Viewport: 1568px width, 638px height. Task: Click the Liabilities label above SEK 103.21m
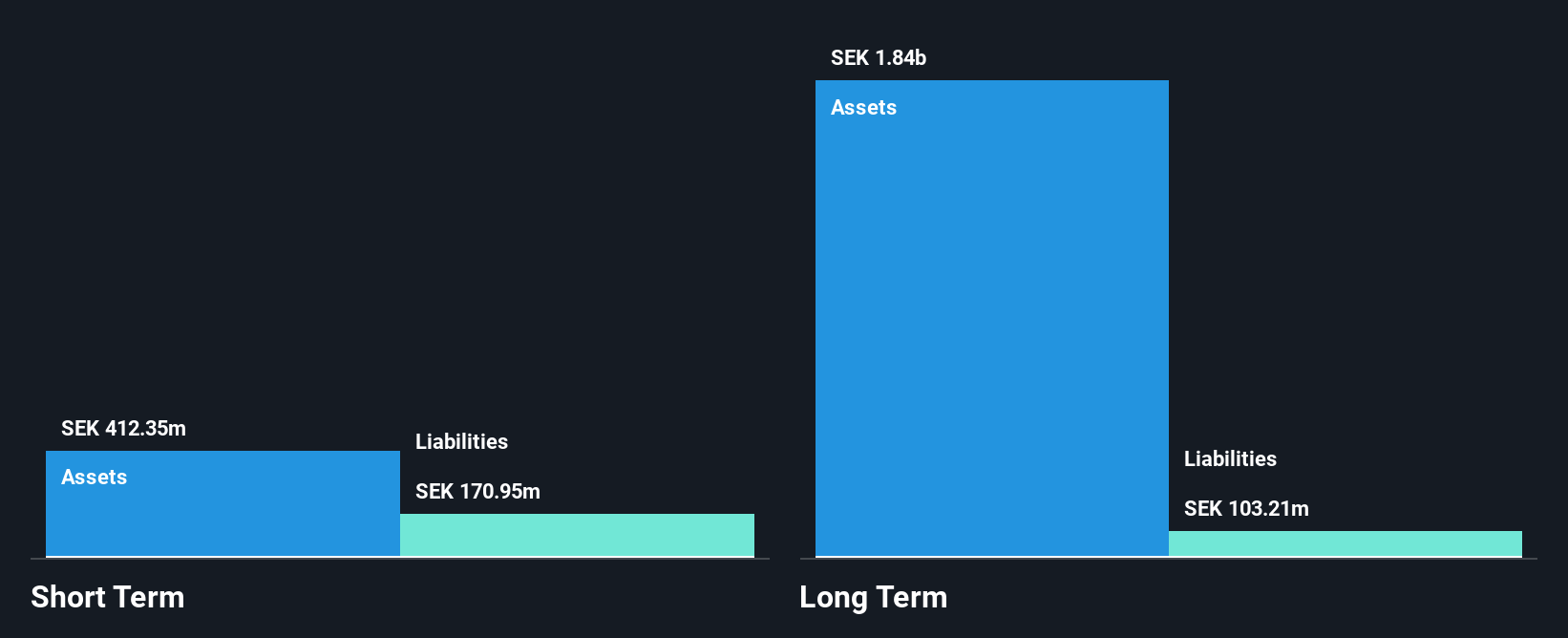1230,458
